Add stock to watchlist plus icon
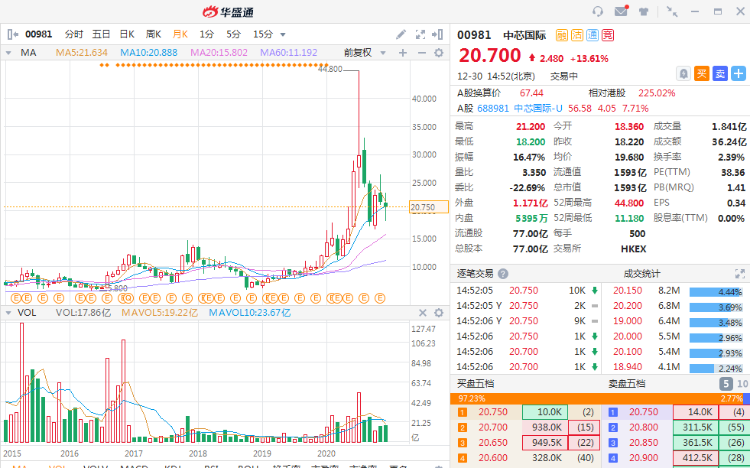Screen dimensions: 750x468 (x=739, y=74)
